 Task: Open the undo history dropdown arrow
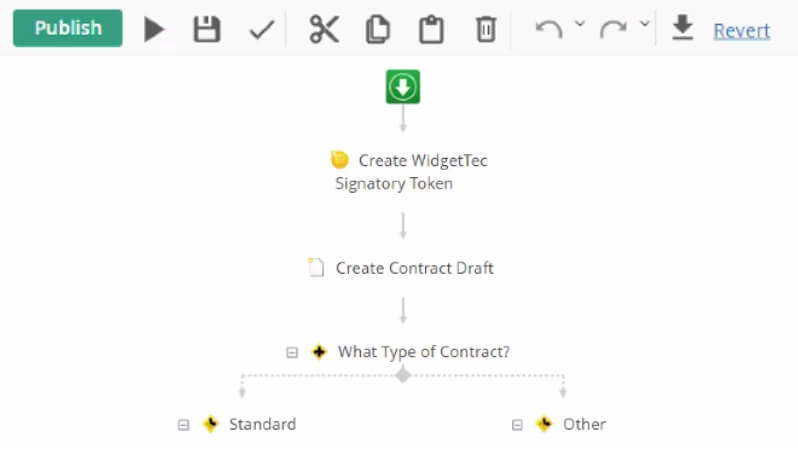580,23
